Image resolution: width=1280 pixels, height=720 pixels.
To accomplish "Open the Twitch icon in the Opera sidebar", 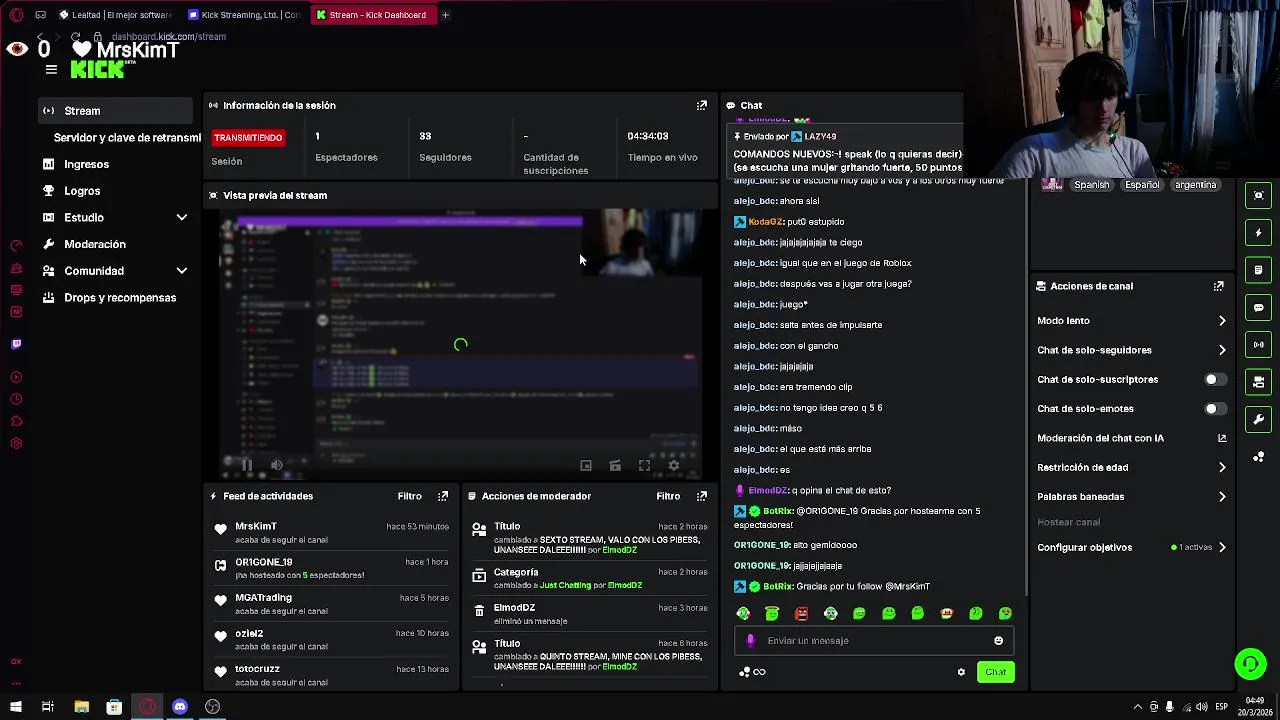I will (x=16, y=344).
